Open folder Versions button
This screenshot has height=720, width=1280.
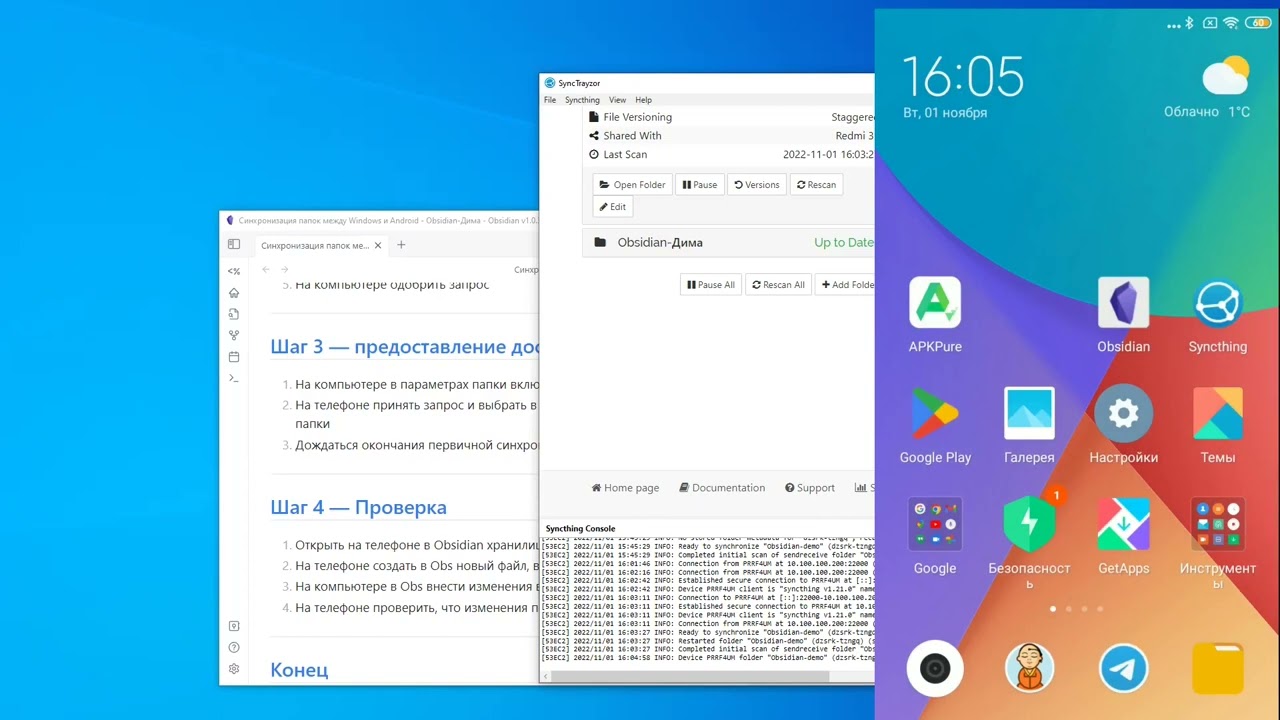pyautogui.click(x=756, y=185)
